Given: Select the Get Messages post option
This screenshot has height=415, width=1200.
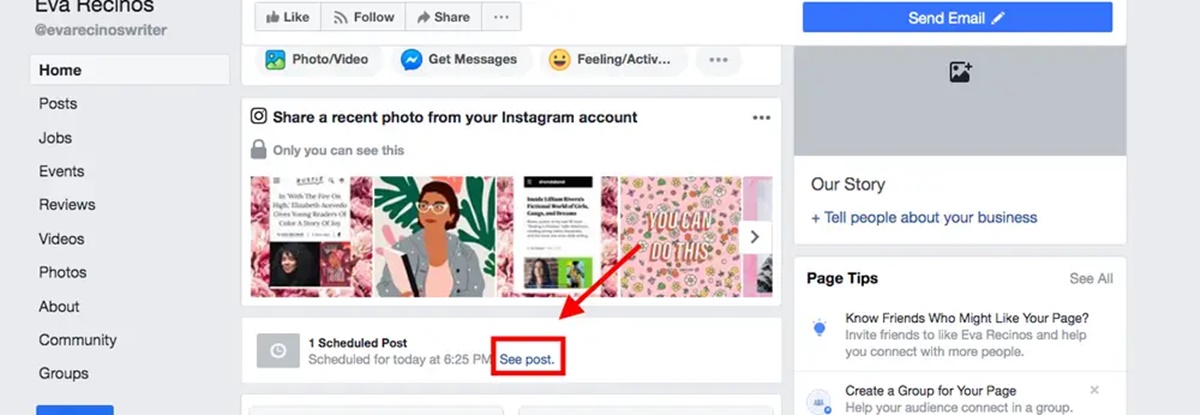Looking at the screenshot, I should [x=460, y=60].
